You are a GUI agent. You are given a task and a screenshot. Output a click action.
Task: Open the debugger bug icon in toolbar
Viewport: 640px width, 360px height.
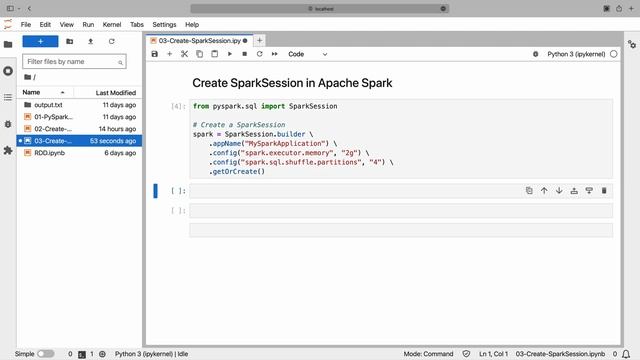536,54
